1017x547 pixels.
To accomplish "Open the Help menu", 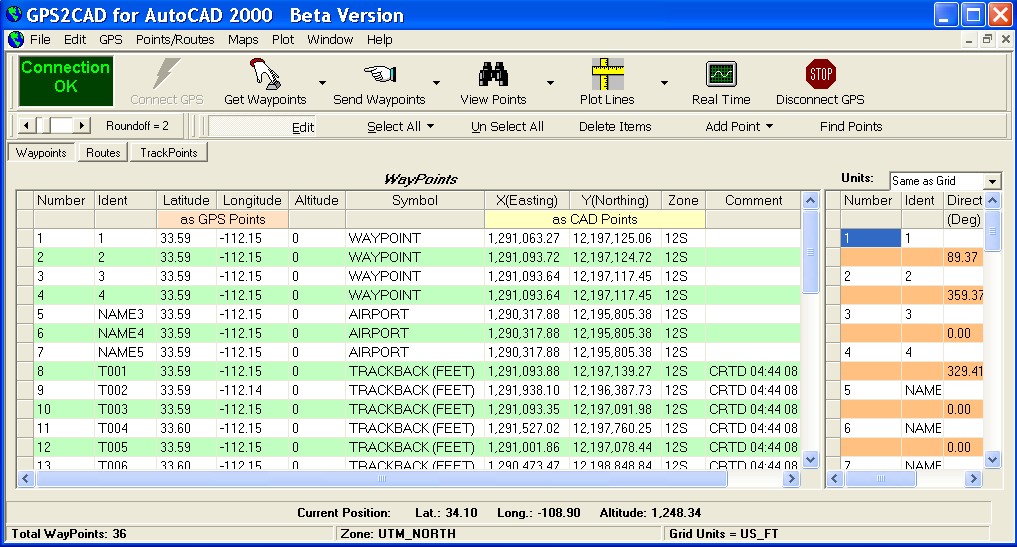I will (x=379, y=40).
